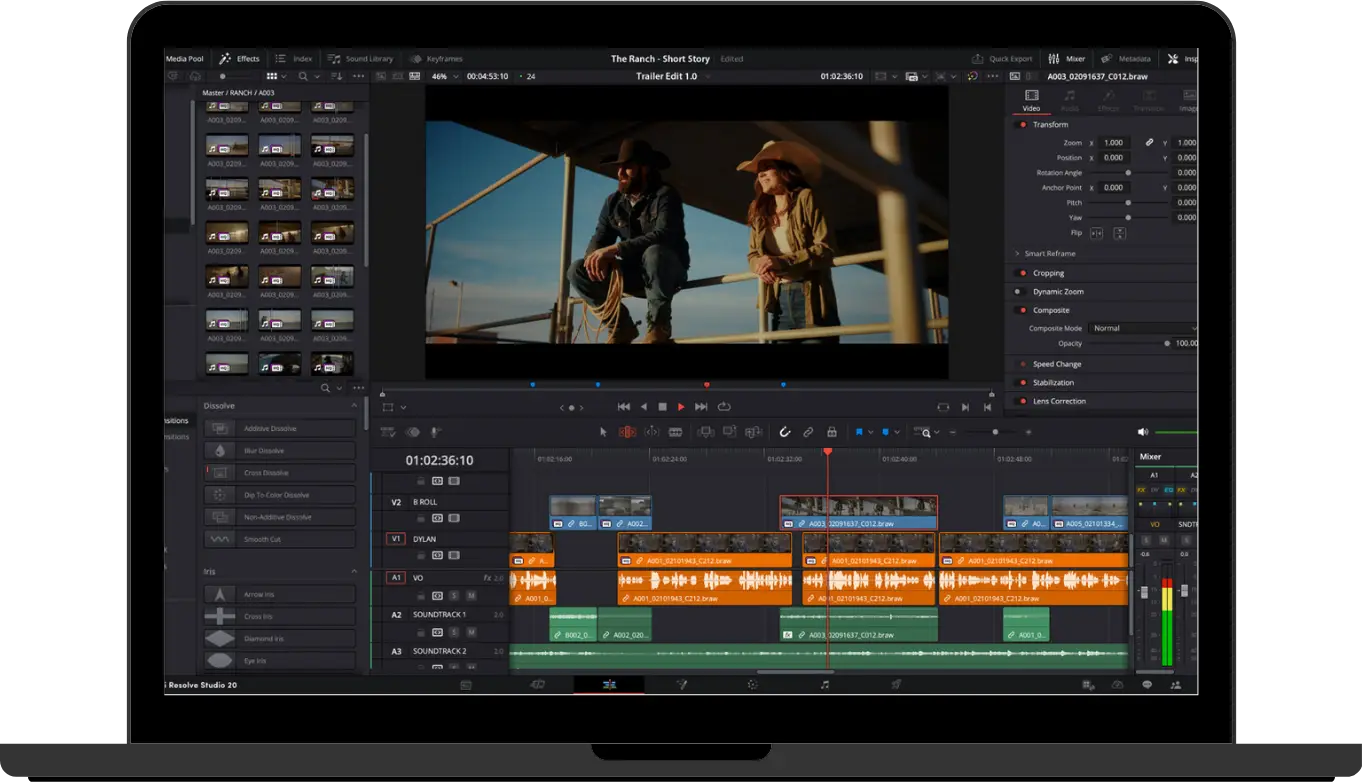Select the Diamond Iris transition
This screenshot has width=1362, height=782.
tap(280, 638)
